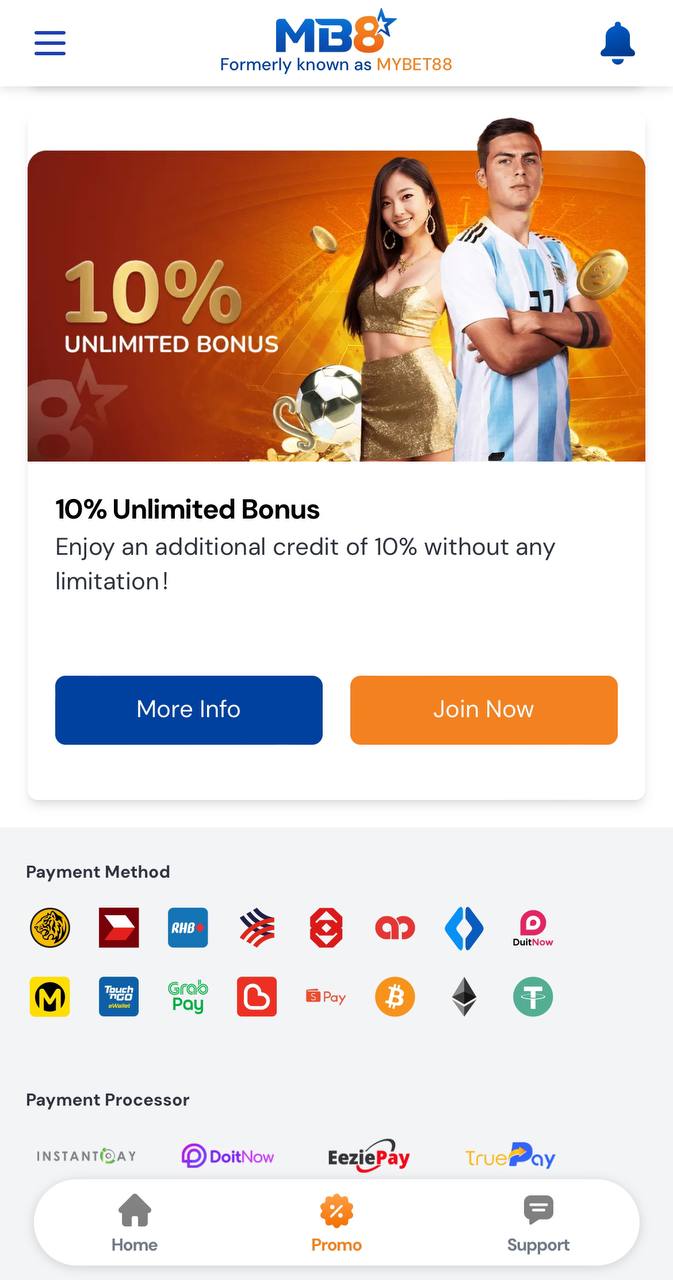Open the Support tab
673x1280 pixels.
coord(538,1224)
